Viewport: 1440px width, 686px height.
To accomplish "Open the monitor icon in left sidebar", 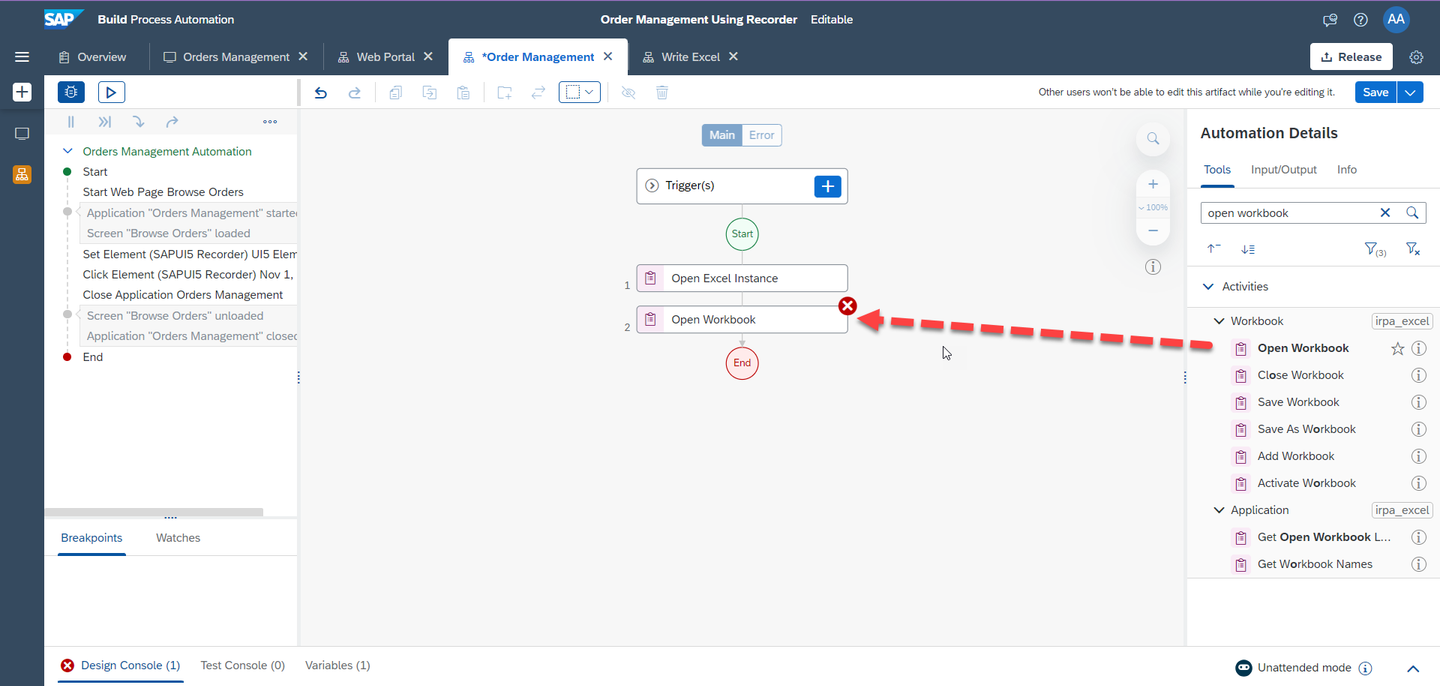I will point(22,133).
